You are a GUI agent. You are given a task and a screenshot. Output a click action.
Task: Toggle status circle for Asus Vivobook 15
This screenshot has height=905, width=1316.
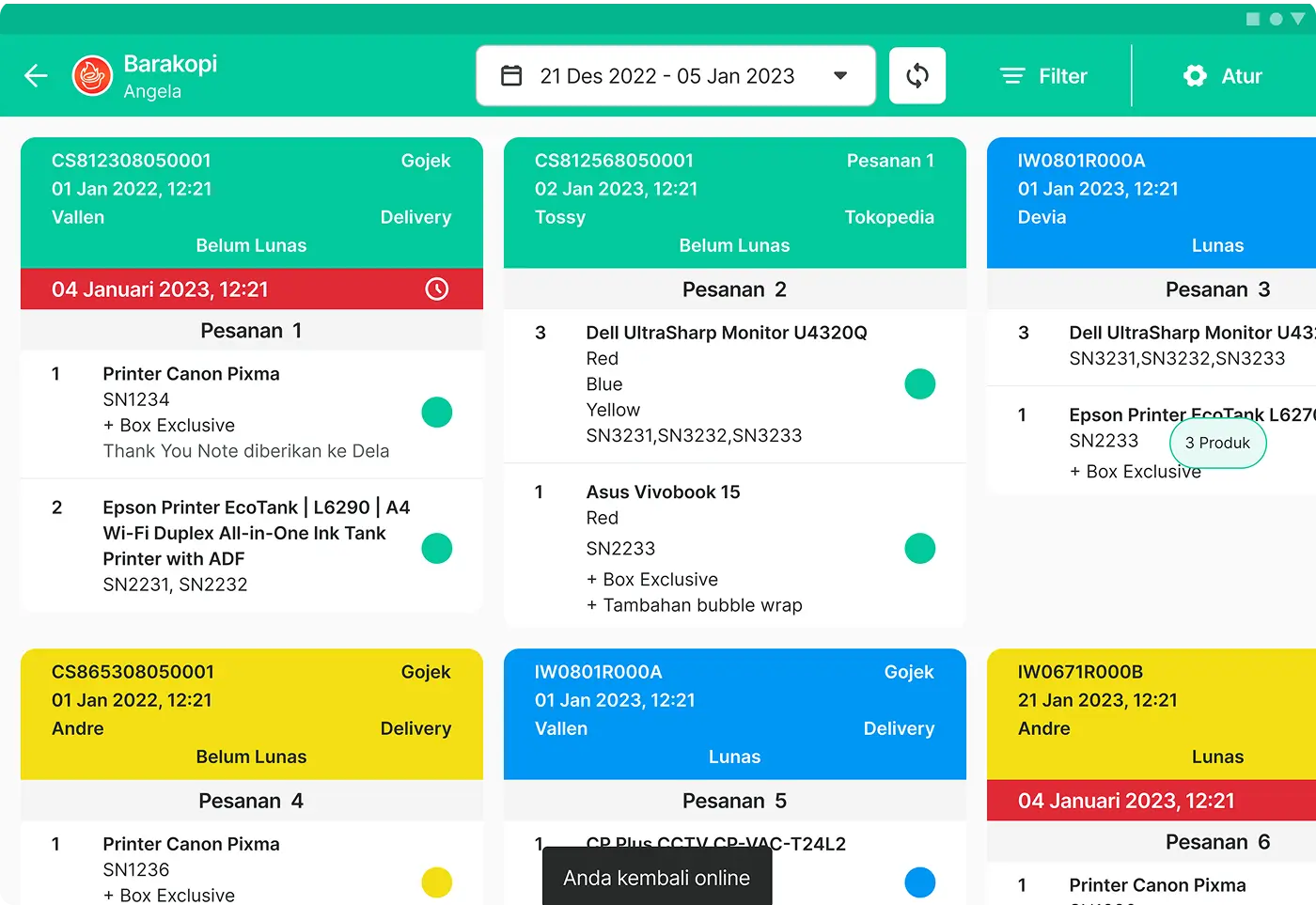919,549
